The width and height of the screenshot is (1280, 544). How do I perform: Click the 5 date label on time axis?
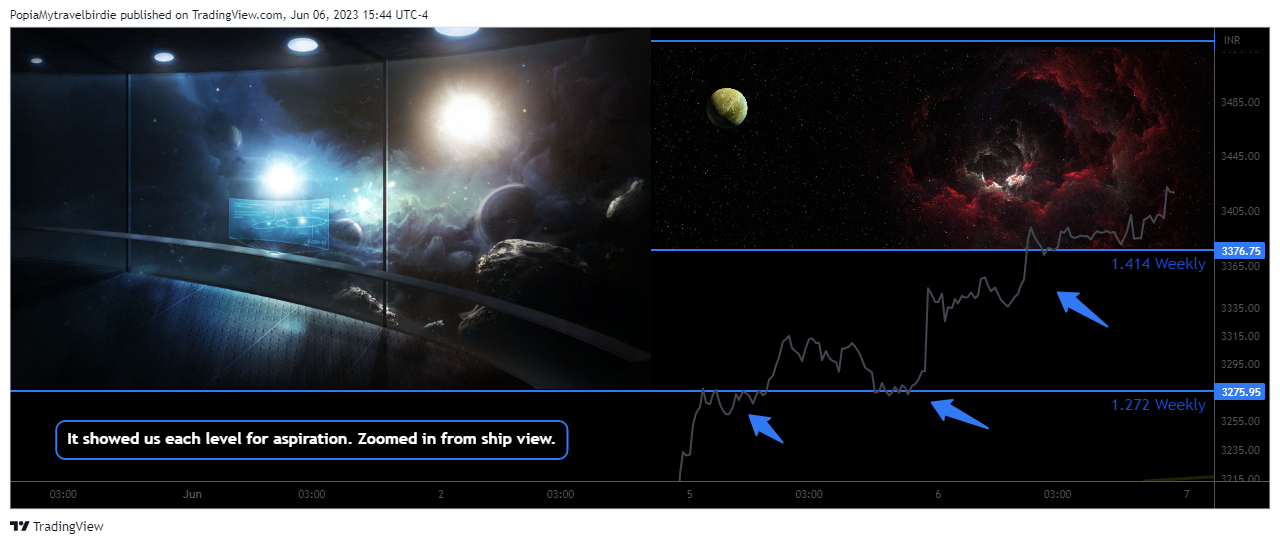click(x=689, y=494)
